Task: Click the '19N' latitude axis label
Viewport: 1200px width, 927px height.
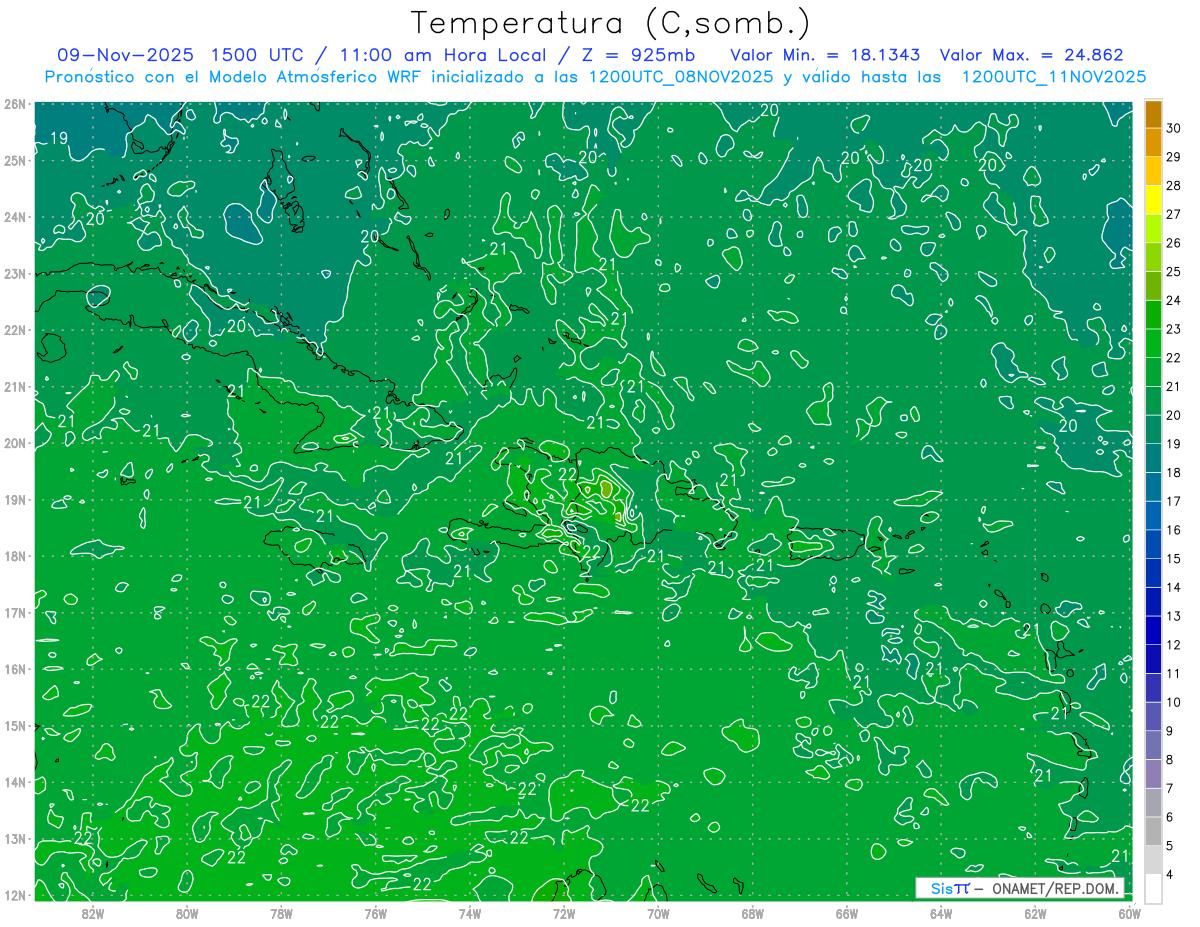Action: 15,499
